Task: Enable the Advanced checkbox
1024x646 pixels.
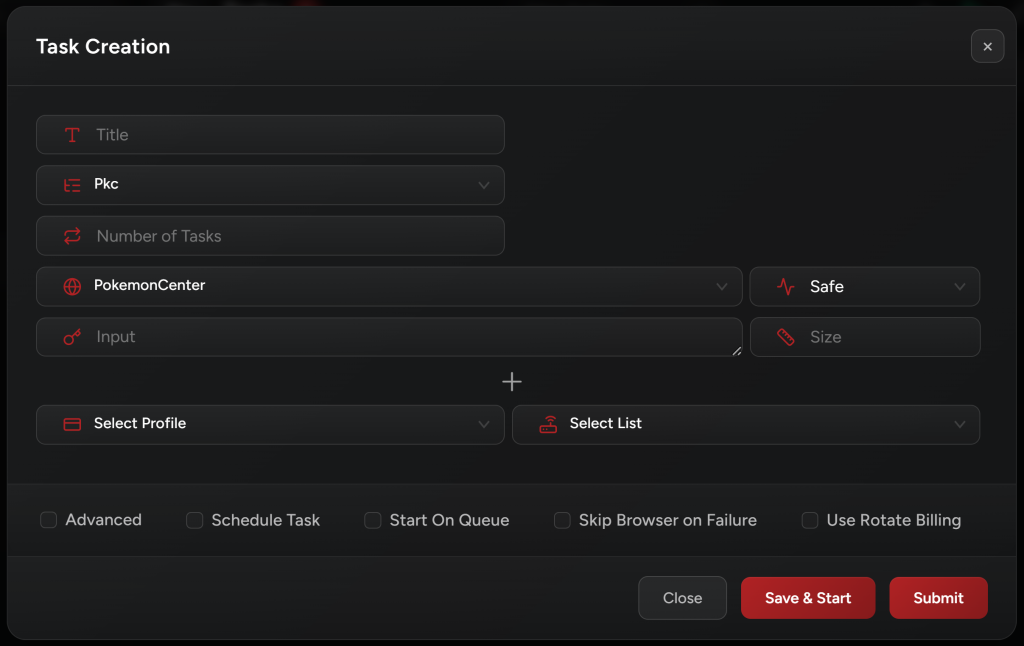Action: point(49,520)
